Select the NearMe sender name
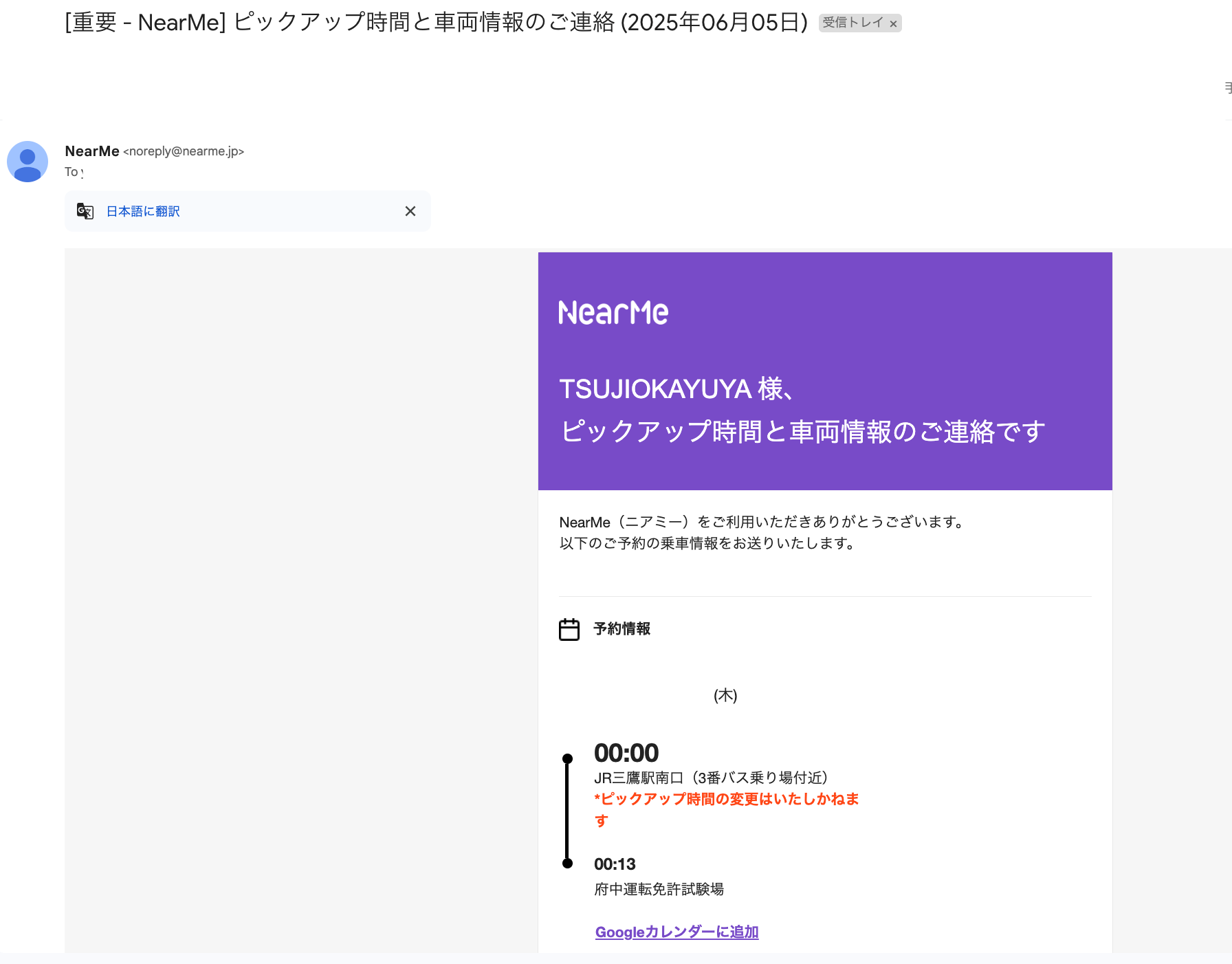Image resolution: width=1232 pixels, height=964 pixels. tap(92, 151)
